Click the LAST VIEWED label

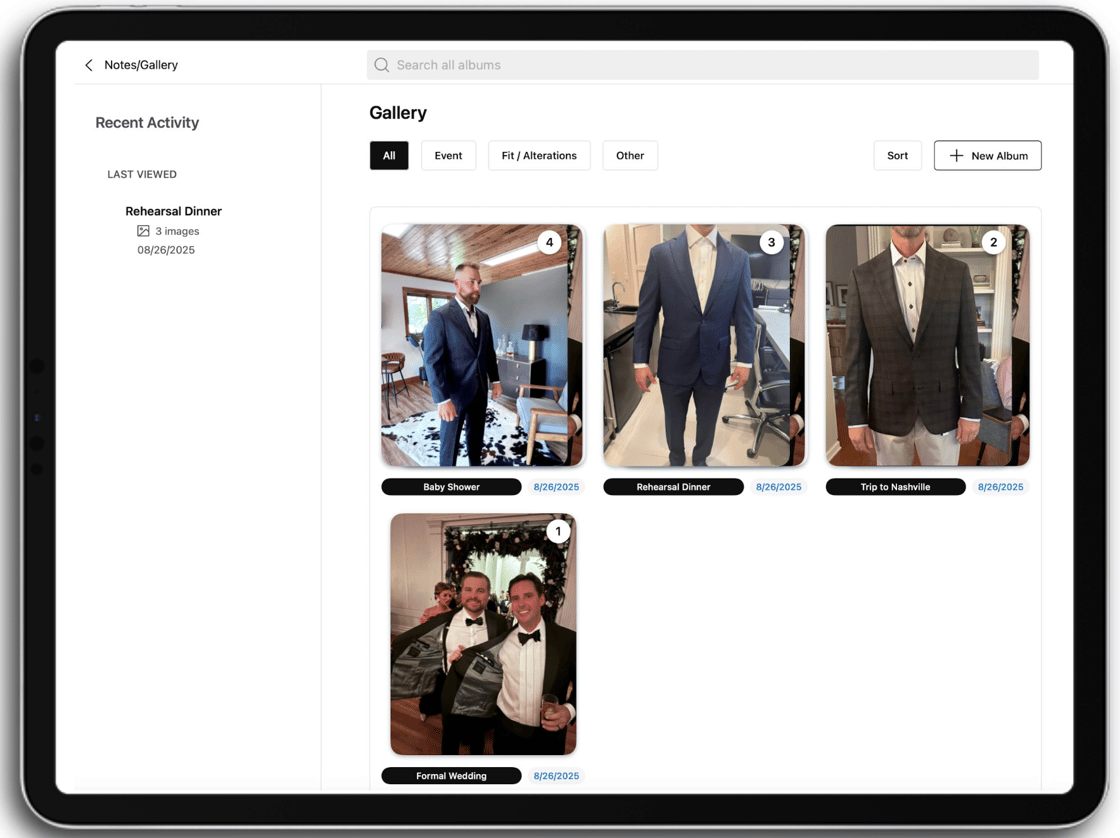(142, 174)
